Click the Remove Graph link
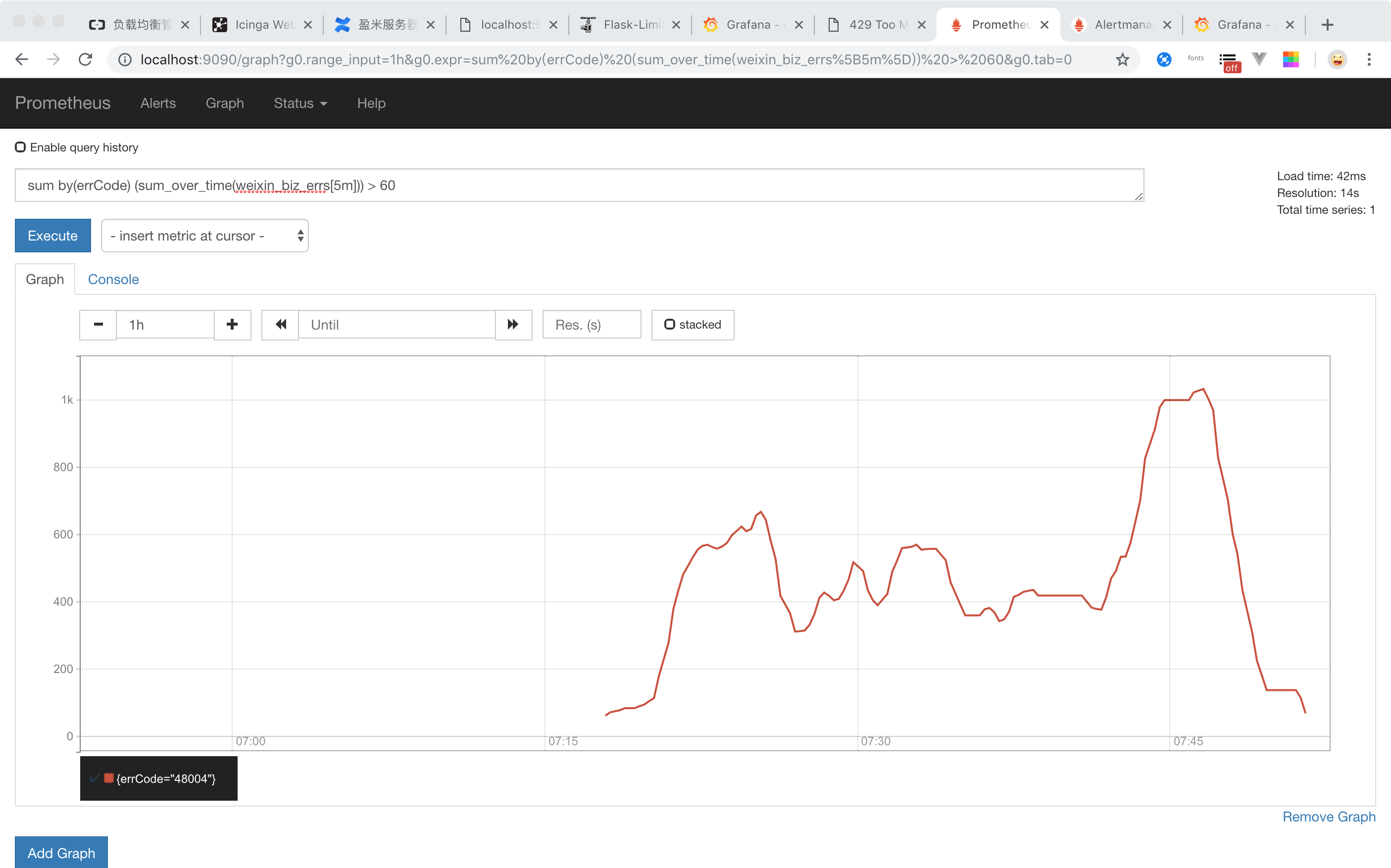Screen dimensions: 1391x868 pyautogui.click(x=1329, y=817)
